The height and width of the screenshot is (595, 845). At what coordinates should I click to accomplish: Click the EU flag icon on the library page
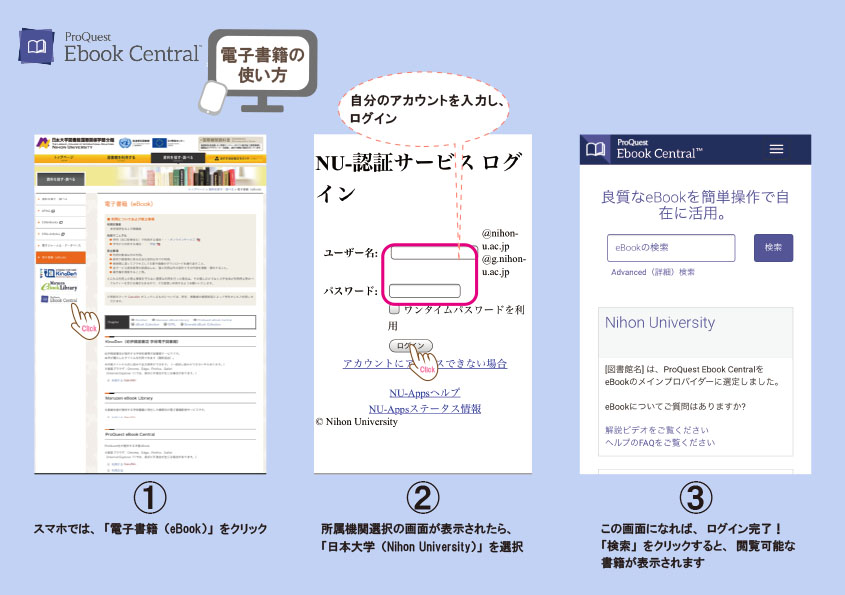tap(159, 143)
